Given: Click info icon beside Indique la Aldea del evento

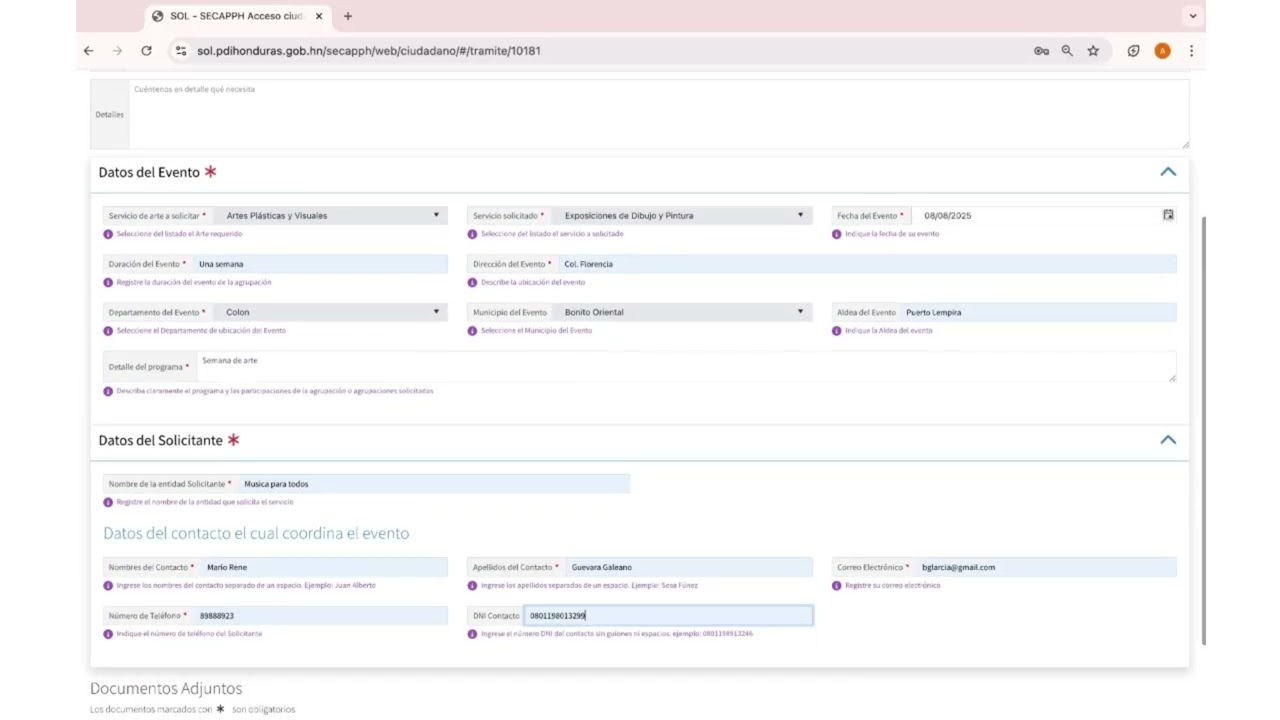Looking at the screenshot, I should click(x=836, y=331).
